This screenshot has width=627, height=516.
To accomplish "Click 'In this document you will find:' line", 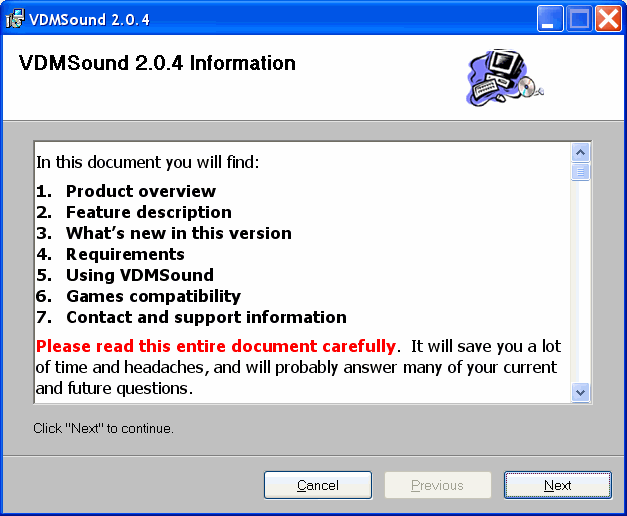I will (148, 162).
